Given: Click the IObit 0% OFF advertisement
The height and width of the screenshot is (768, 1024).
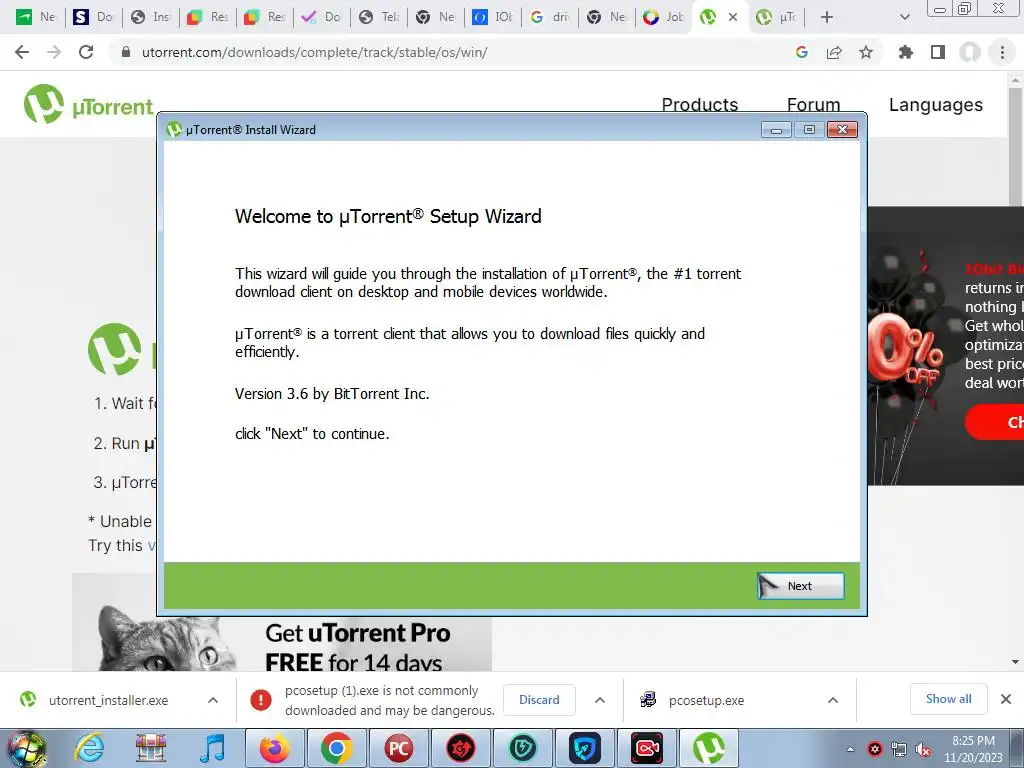Looking at the screenshot, I should pyautogui.click(x=945, y=345).
